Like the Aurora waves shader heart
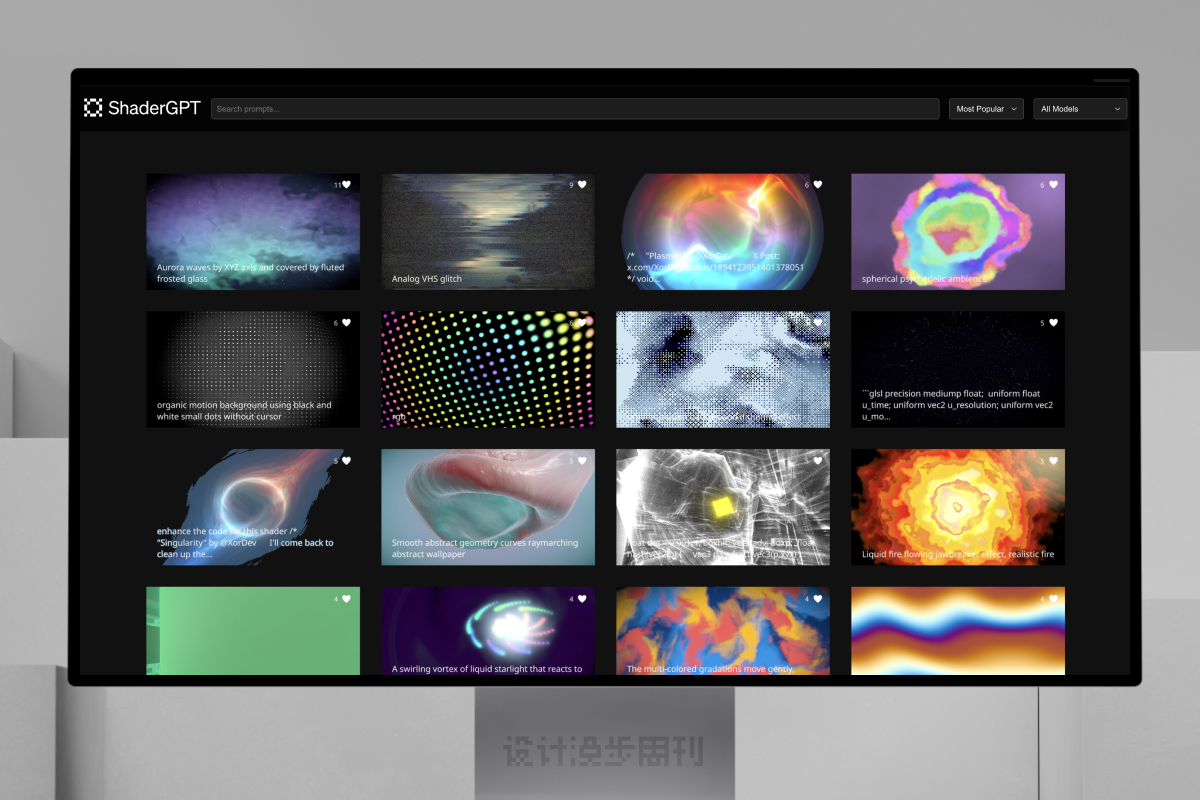 click(x=347, y=185)
